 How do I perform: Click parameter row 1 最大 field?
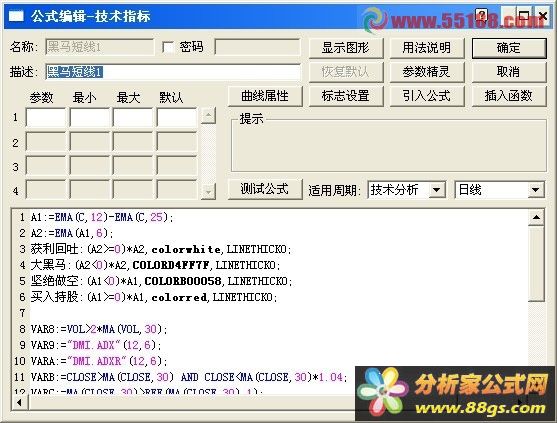(133, 118)
